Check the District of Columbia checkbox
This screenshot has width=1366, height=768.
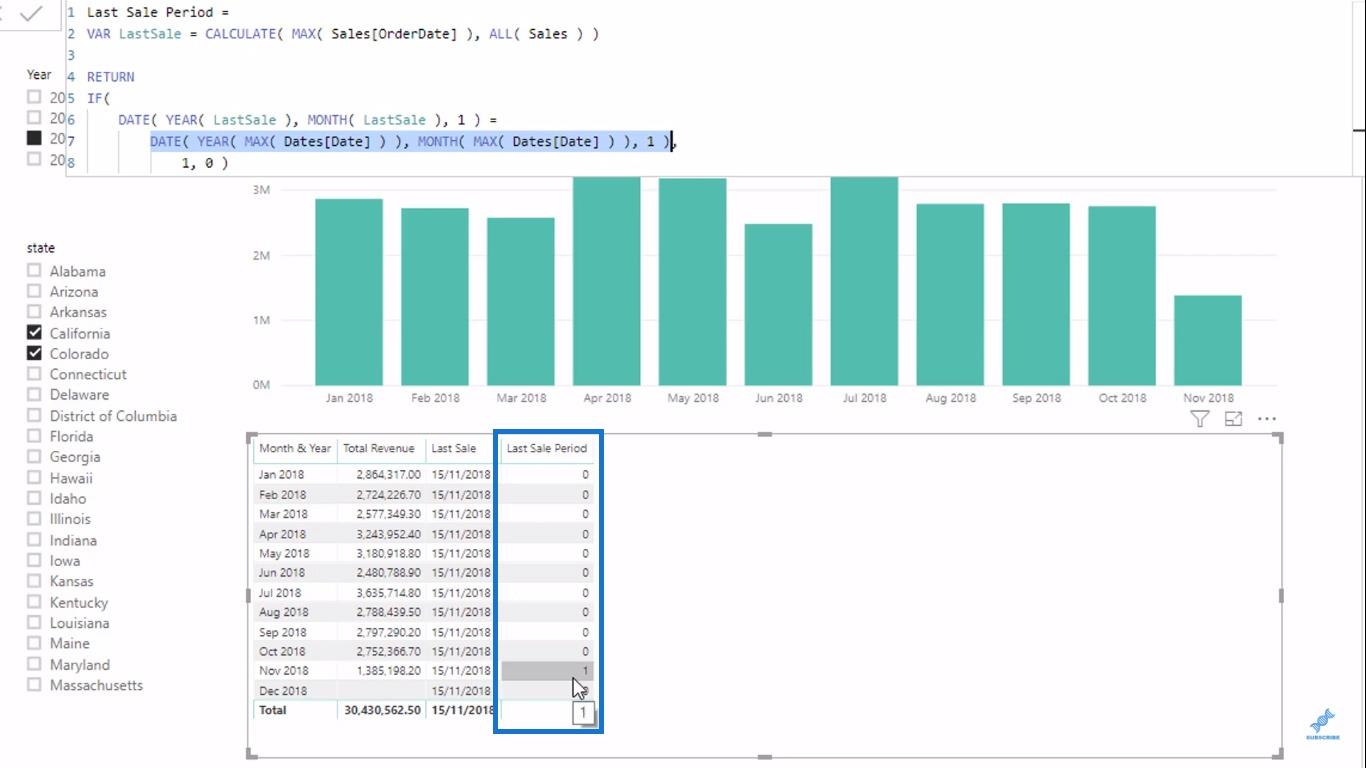point(35,415)
